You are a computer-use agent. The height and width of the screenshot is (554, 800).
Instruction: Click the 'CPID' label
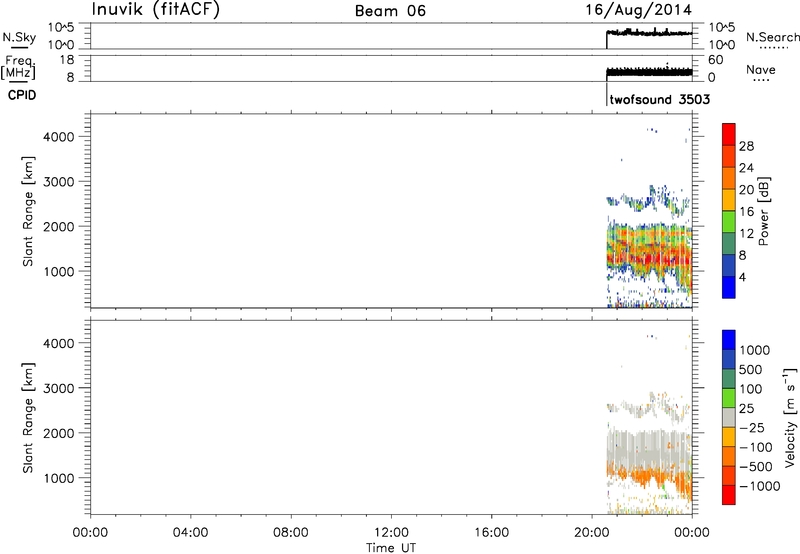22,95
